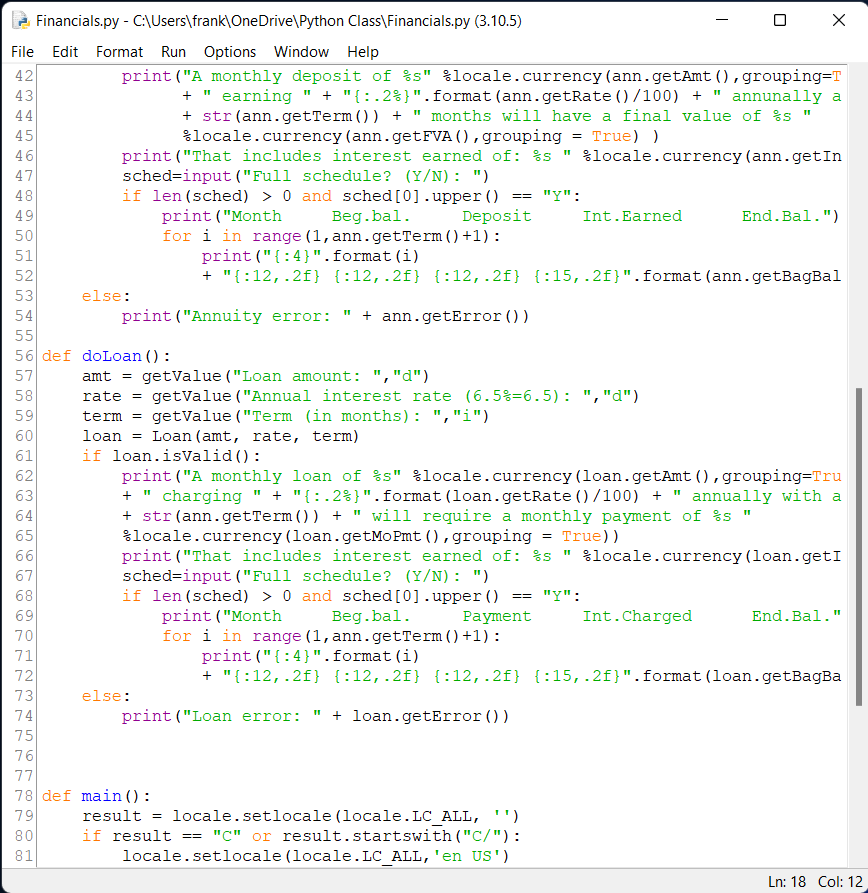This screenshot has height=893, width=868.
Task: Click the 'Loan error: ' string on line 74
Action: 252,716
